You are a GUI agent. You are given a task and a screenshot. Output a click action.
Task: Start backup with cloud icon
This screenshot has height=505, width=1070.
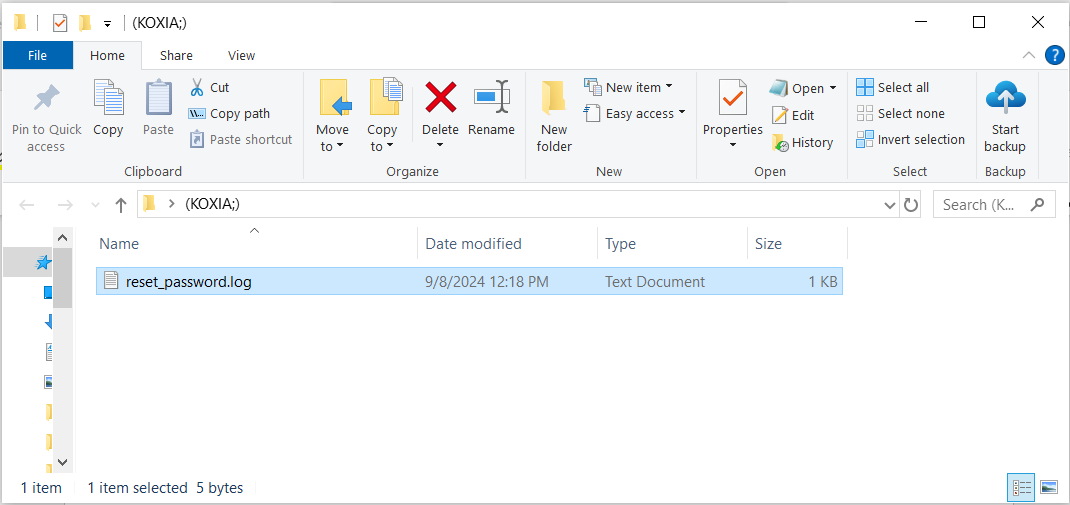tap(1006, 116)
